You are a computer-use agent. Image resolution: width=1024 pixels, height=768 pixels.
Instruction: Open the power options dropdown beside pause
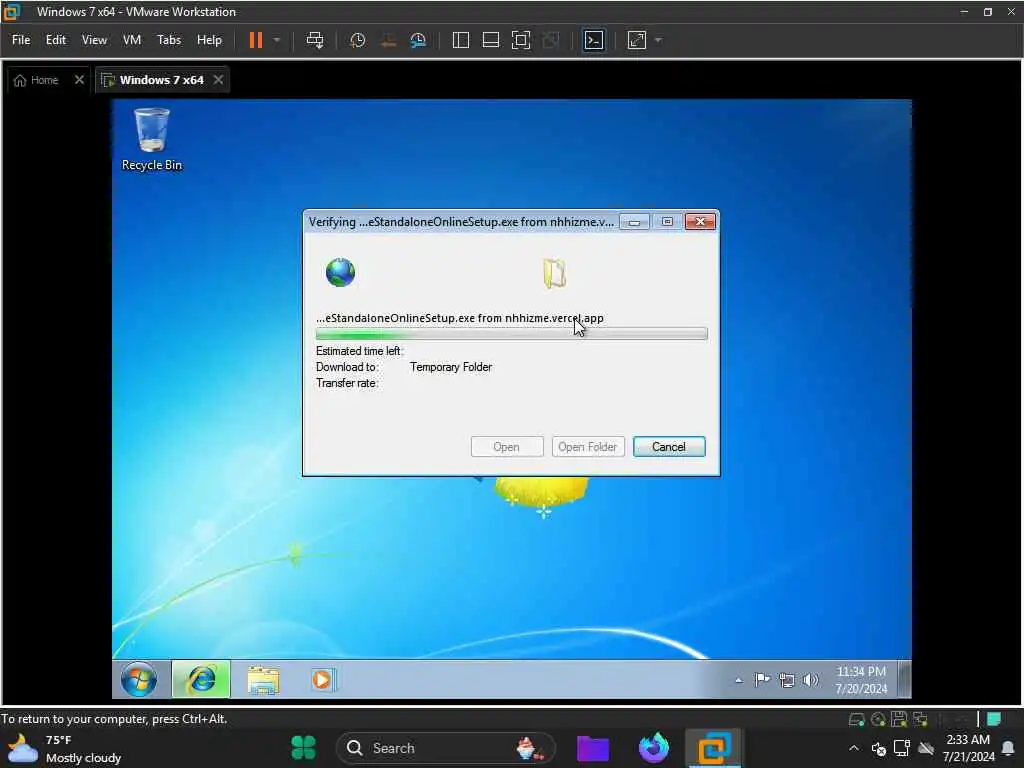(277, 40)
